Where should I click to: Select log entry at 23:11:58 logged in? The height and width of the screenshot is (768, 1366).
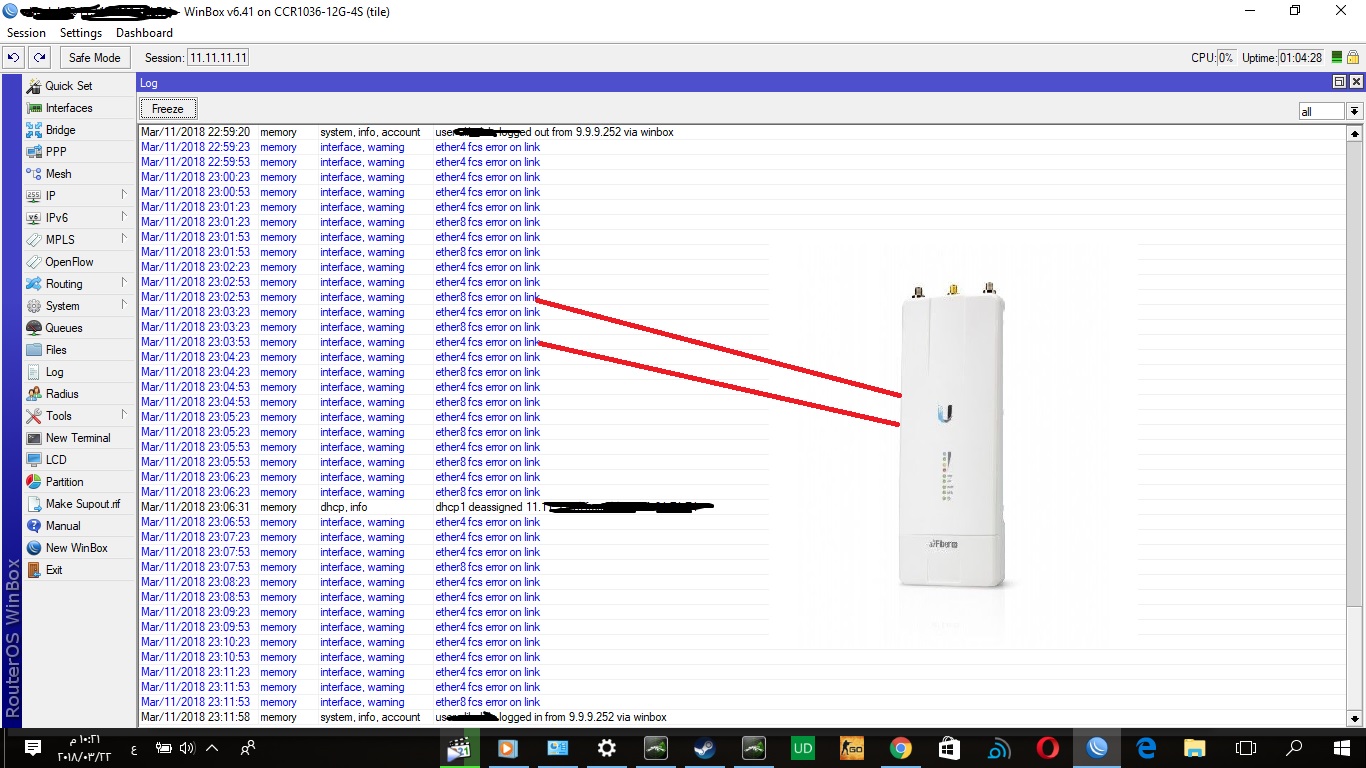pos(740,717)
